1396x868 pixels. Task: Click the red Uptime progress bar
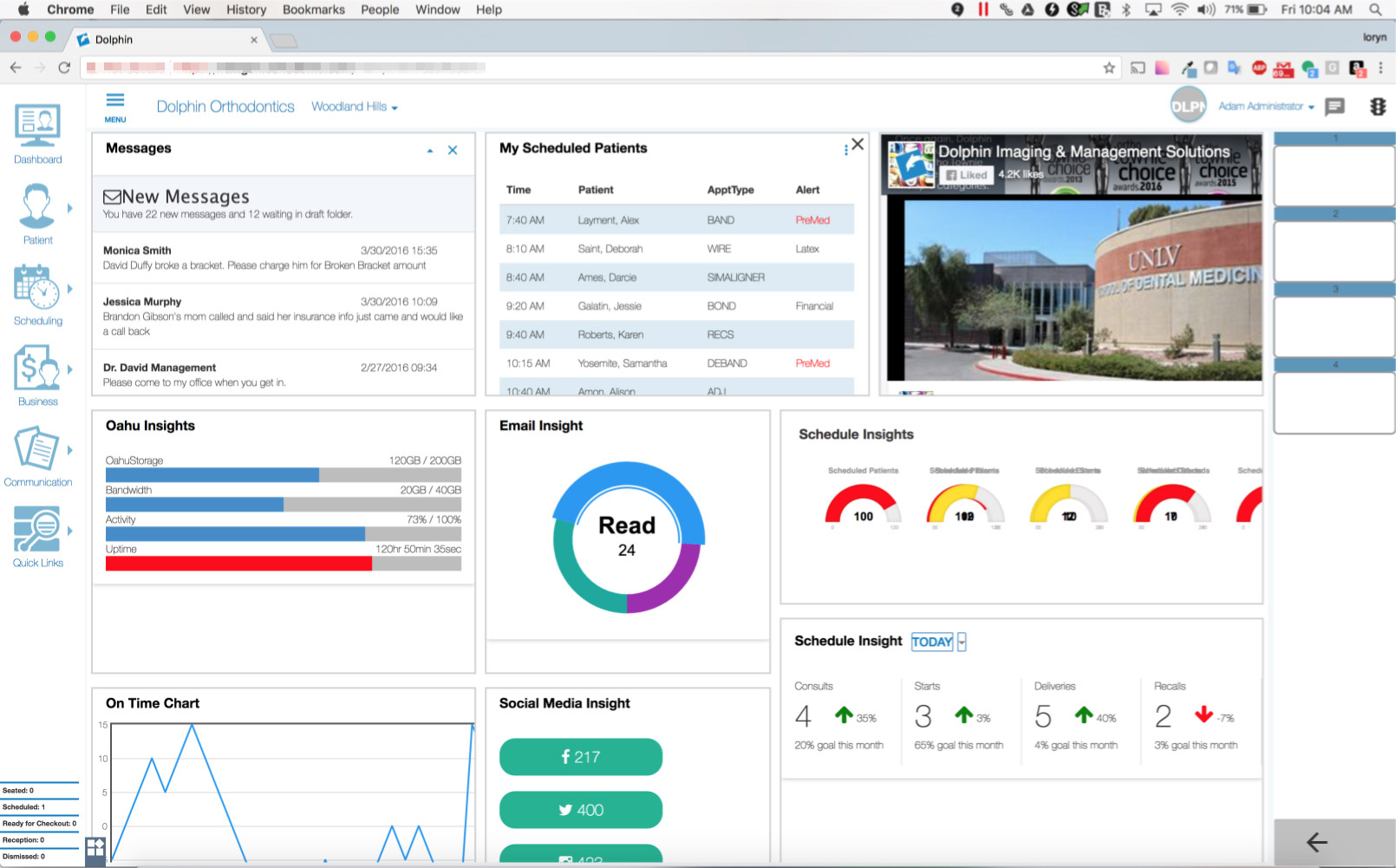coord(284,564)
